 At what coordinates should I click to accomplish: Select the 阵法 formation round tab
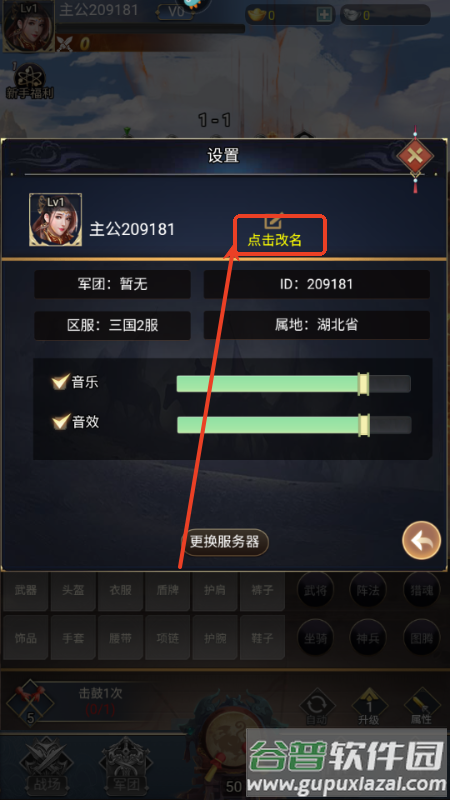pos(368,590)
